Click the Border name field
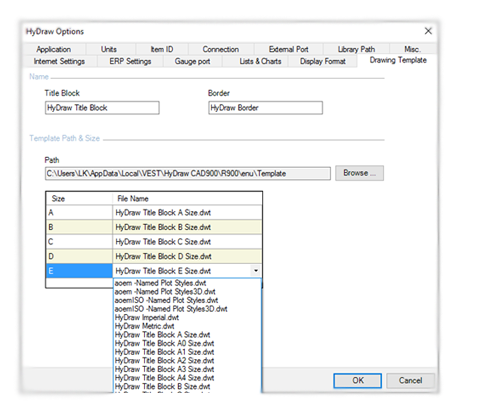490x420 pixels. pos(266,108)
